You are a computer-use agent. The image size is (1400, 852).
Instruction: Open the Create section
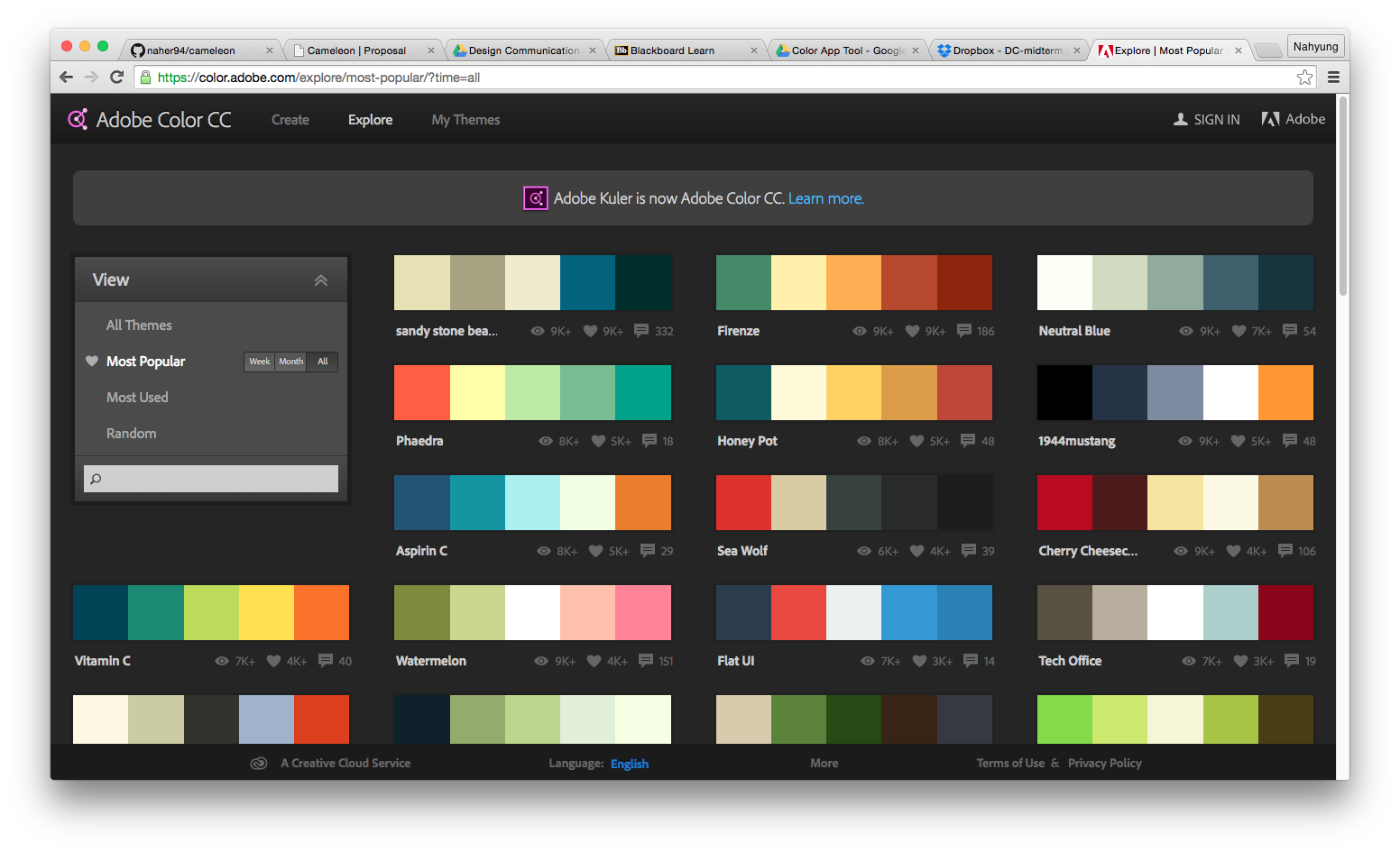click(x=290, y=119)
